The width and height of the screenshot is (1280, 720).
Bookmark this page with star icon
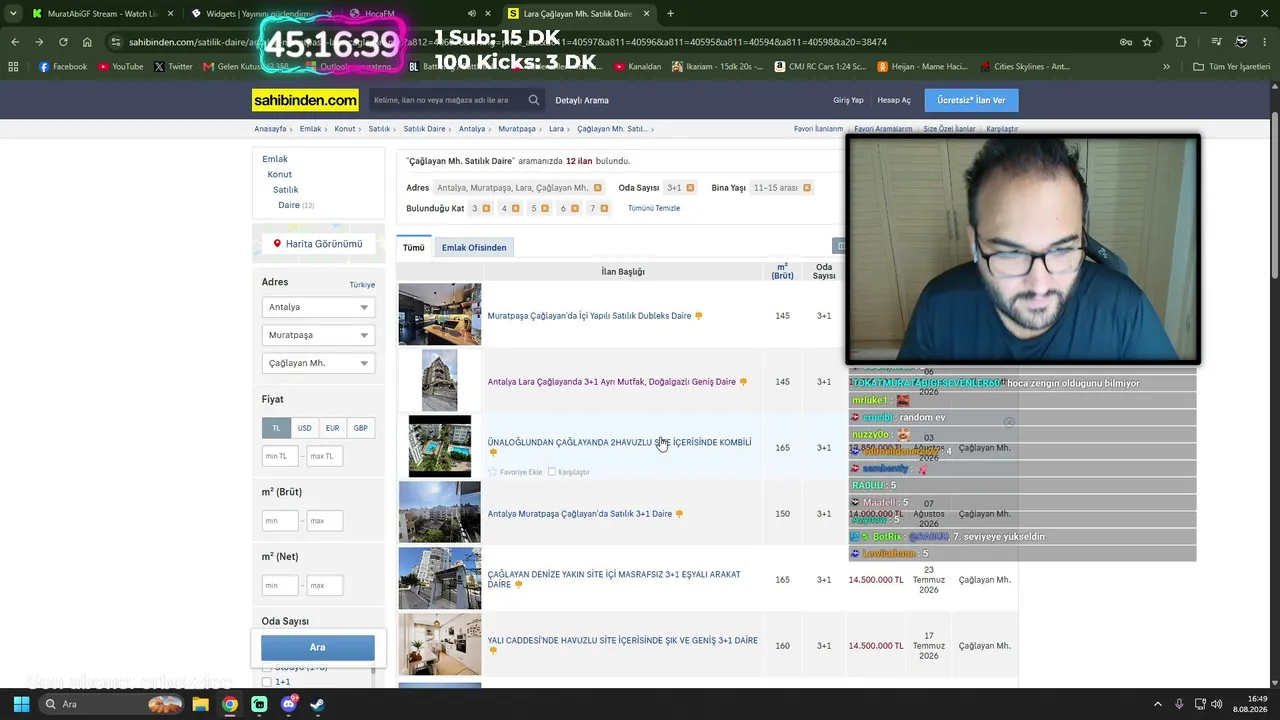coord(1147,42)
